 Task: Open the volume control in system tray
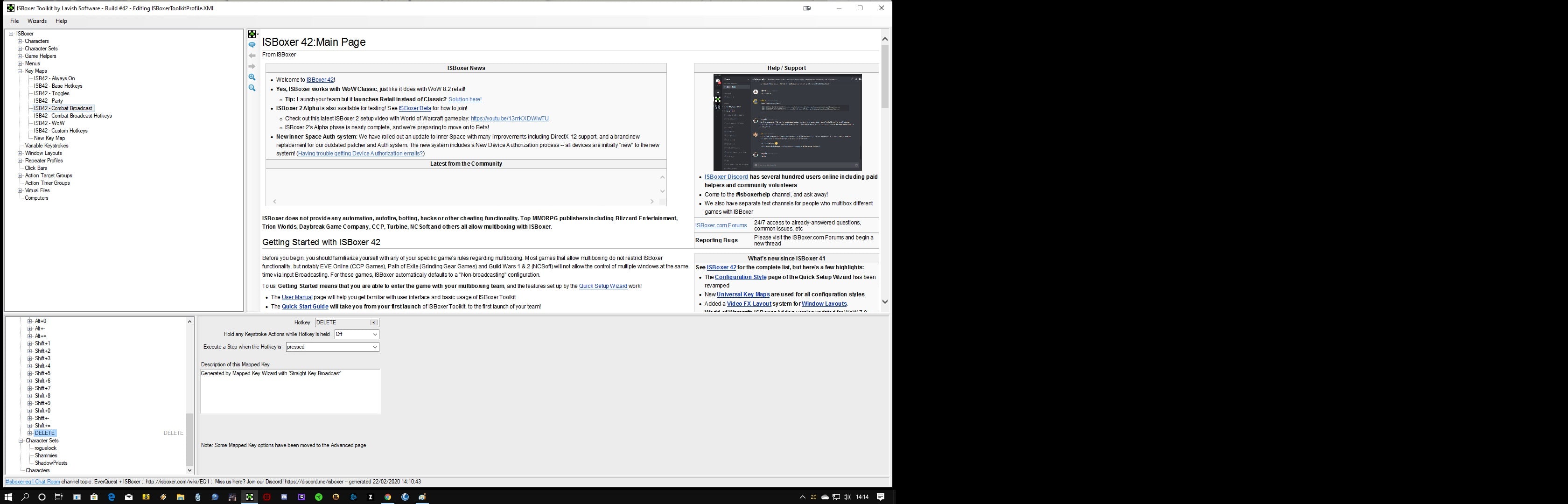tap(847, 497)
